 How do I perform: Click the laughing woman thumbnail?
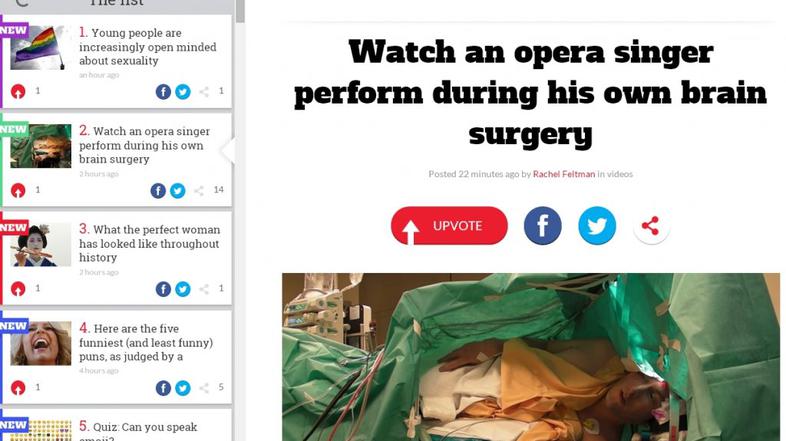tap(41, 343)
